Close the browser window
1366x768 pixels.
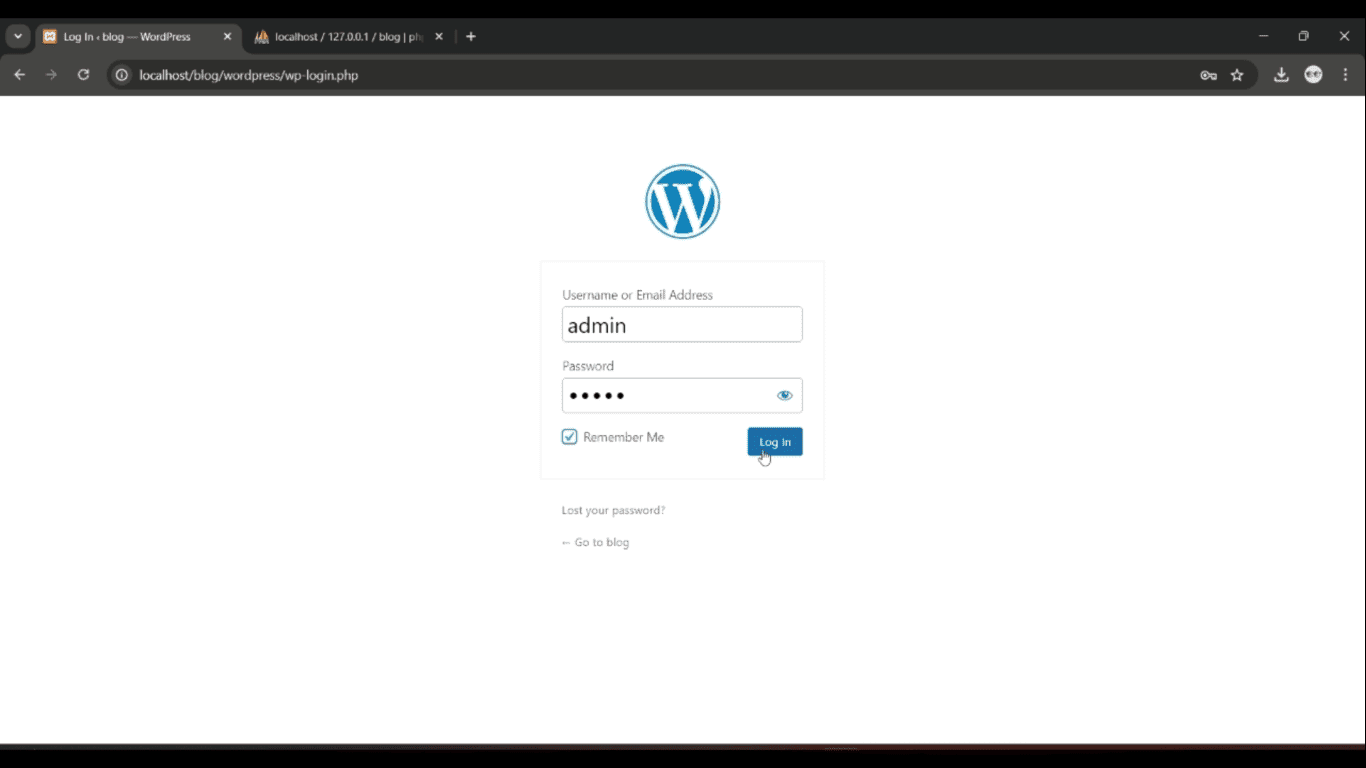pos(1344,36)
